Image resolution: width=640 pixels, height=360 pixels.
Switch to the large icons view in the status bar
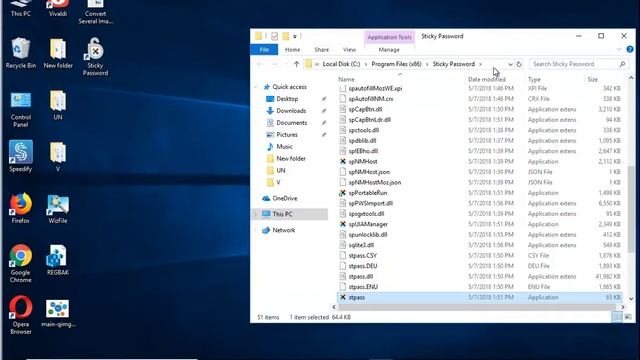click(628, 317)
